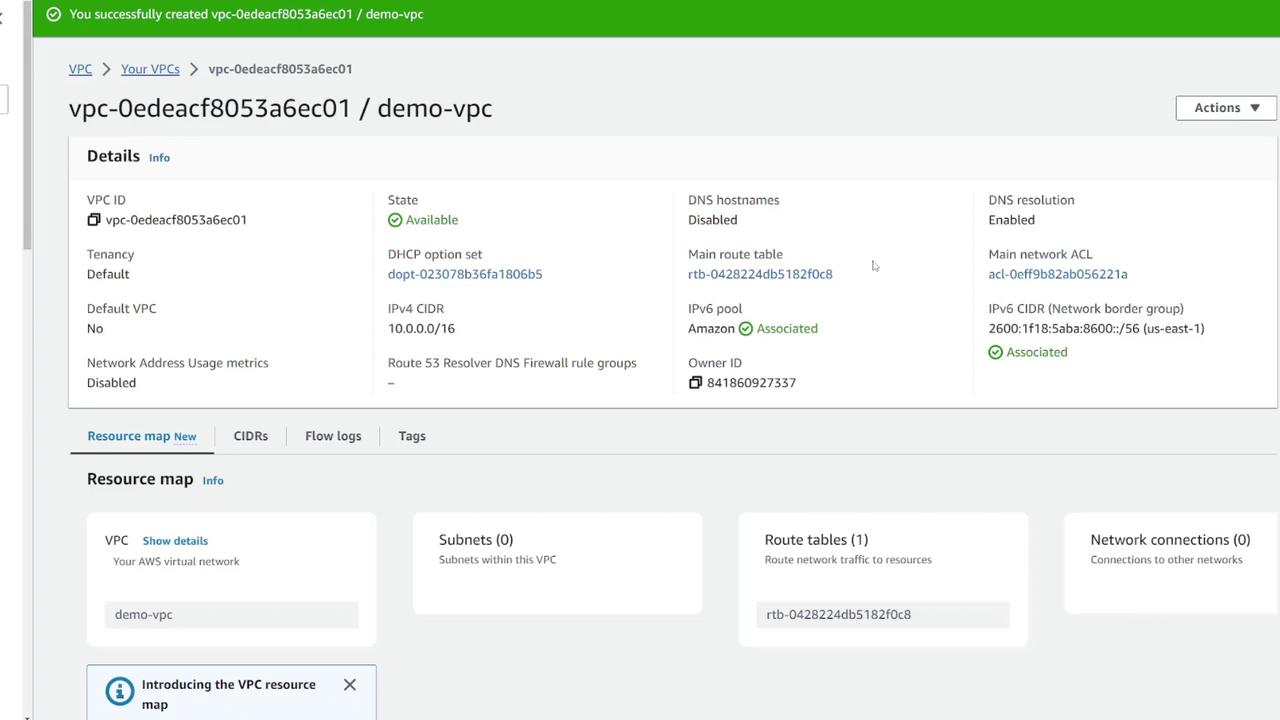The width and height of the screenshot is (1280, 720).
Task: Open main route table rtb-0428224db5182f0c8 link
Action: pyautogui.click(x=760, y=274)
